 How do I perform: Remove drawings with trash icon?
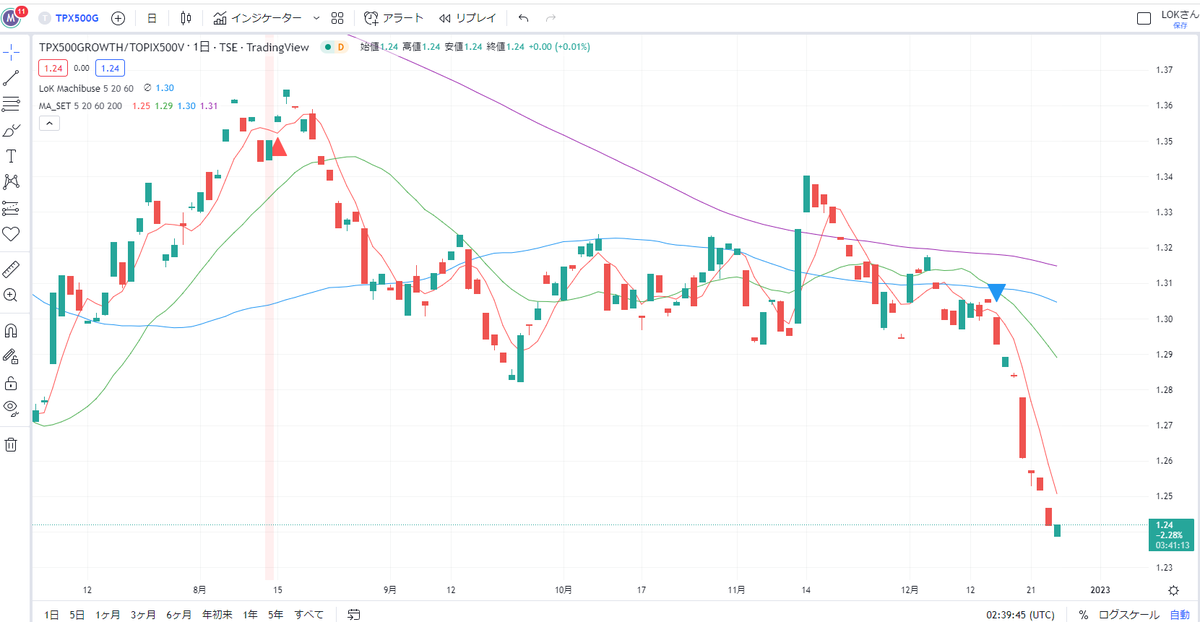click(x=12, y=445)
